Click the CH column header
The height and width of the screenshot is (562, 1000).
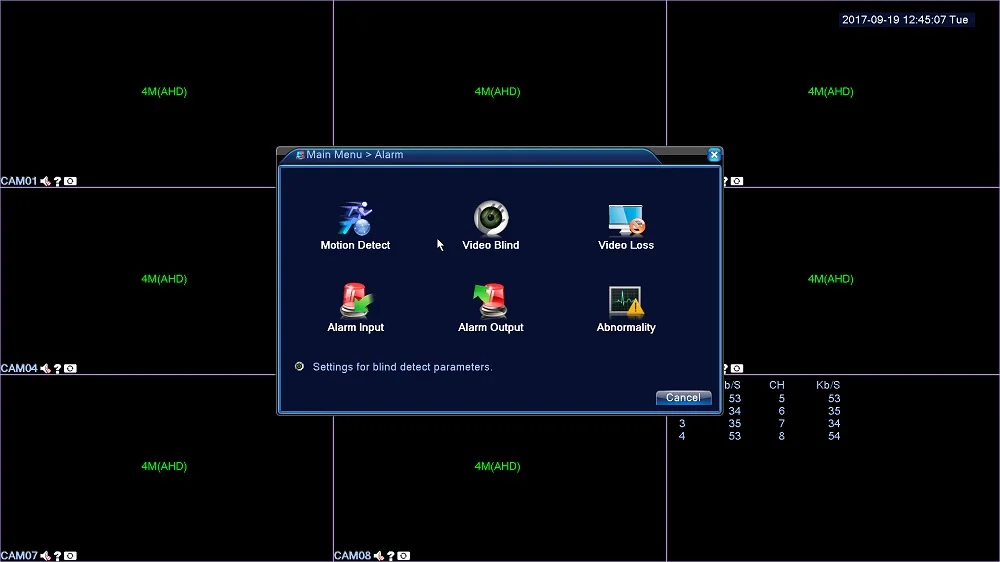[x=777, y=385]
